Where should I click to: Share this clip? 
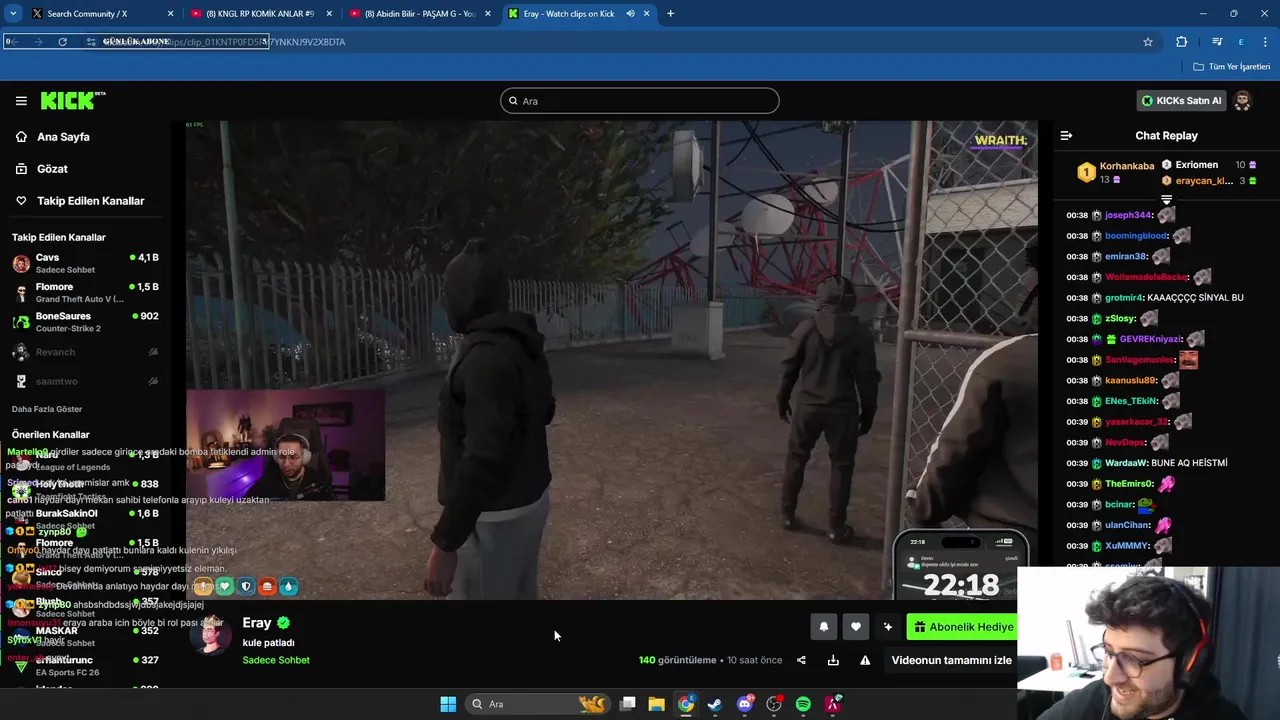pos(801,660)
